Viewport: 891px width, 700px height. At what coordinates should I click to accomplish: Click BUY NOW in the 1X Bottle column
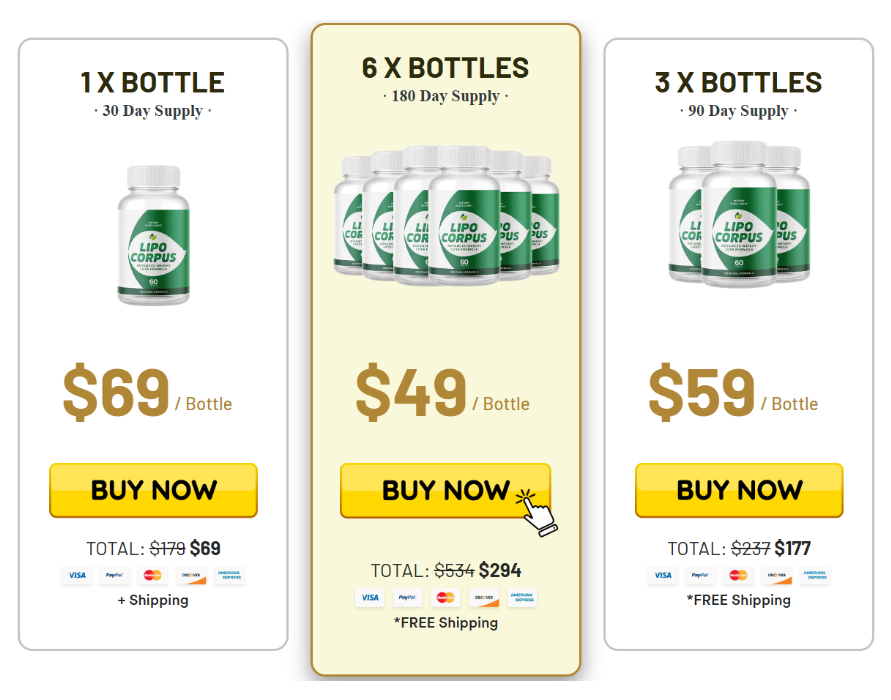coord(153,490)
